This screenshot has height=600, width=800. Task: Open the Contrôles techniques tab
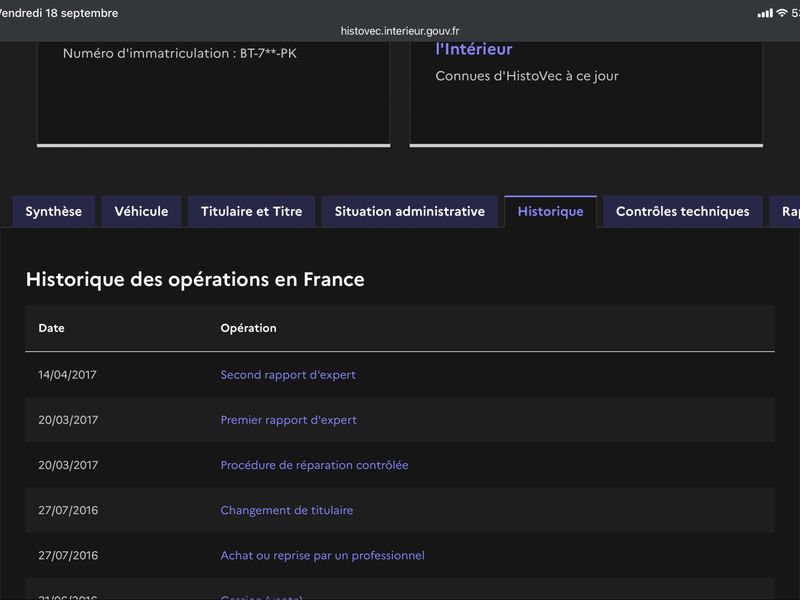click(683, 211)
